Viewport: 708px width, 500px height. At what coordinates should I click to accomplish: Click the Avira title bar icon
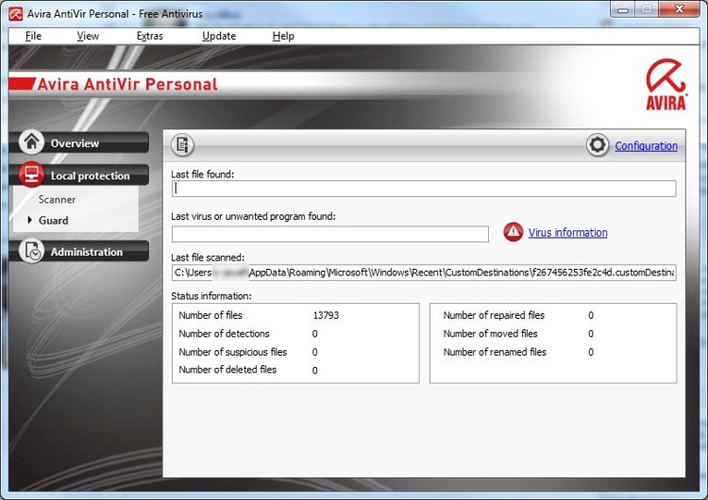(16, 14)
